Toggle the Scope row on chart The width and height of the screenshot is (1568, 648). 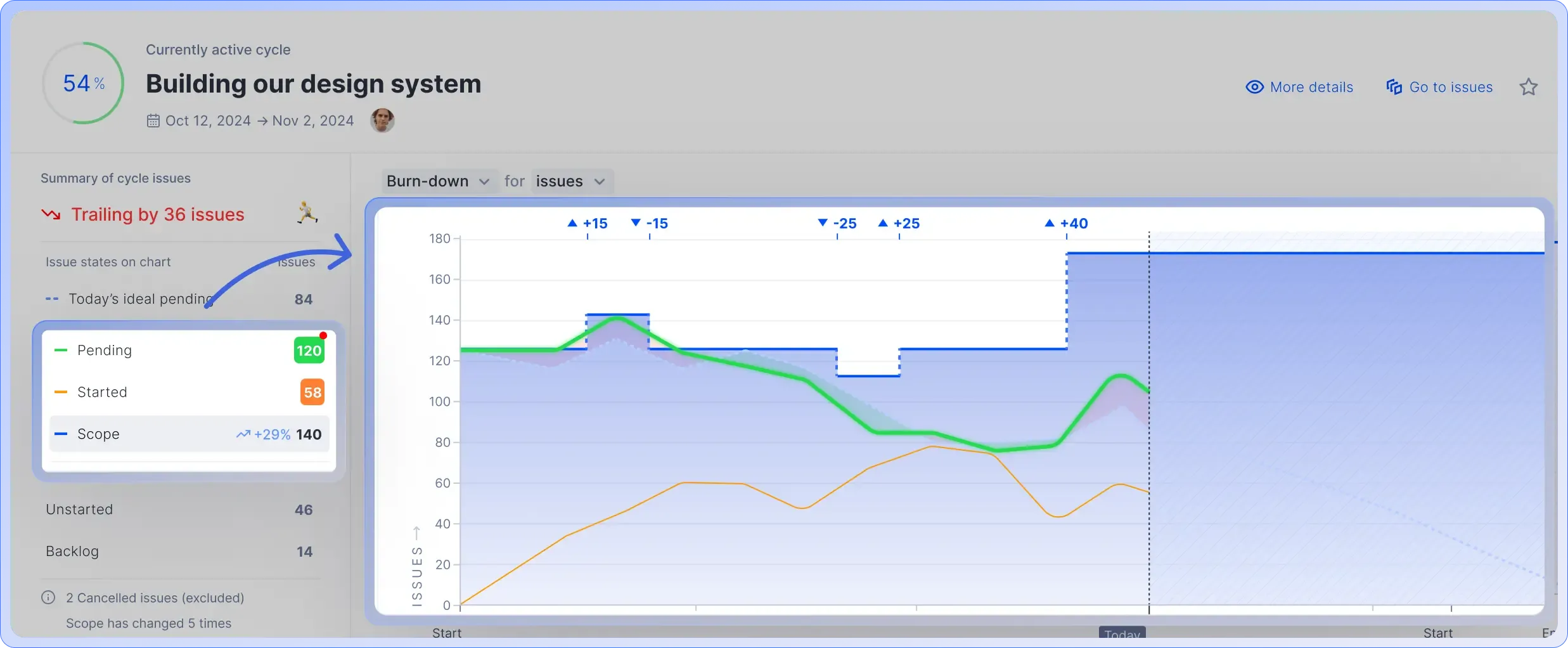point(188,434)
